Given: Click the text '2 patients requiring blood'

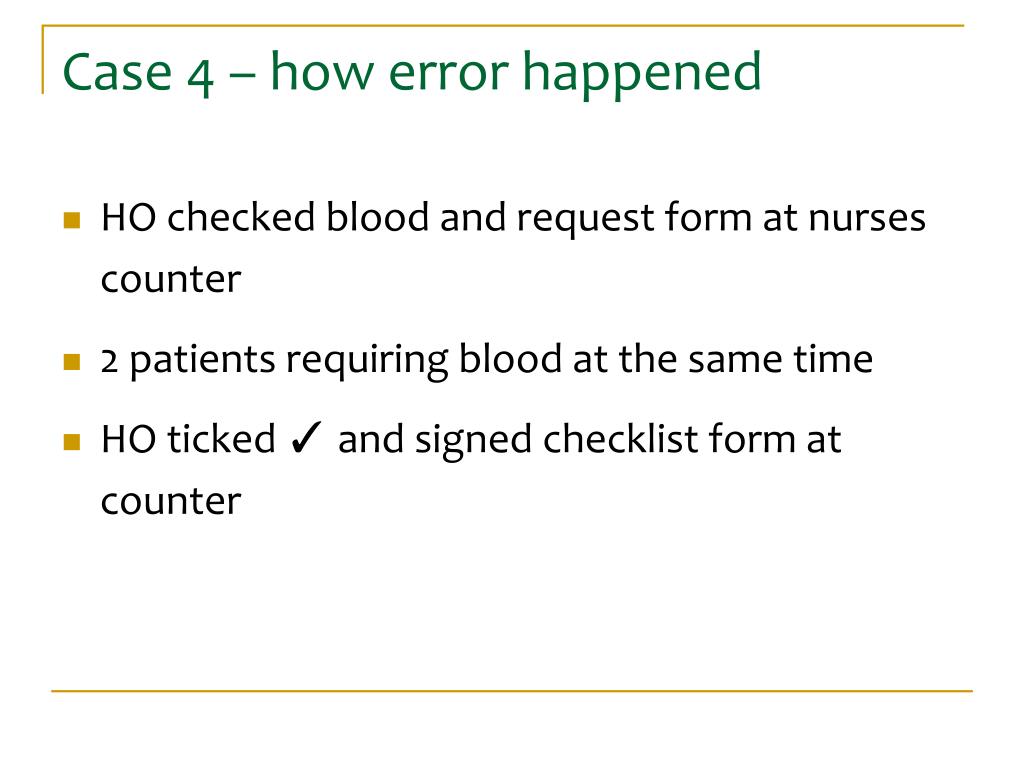Looking at the screenshot, I should [x=331, y=360].
